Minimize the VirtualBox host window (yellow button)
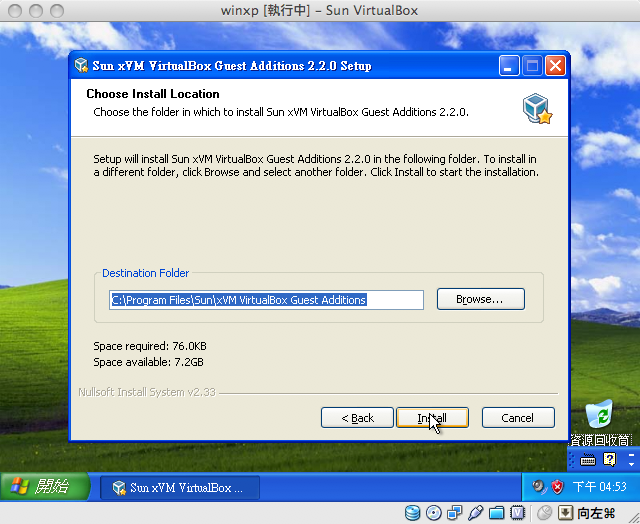This screenshot has height=524, width=640. [36, 11]
